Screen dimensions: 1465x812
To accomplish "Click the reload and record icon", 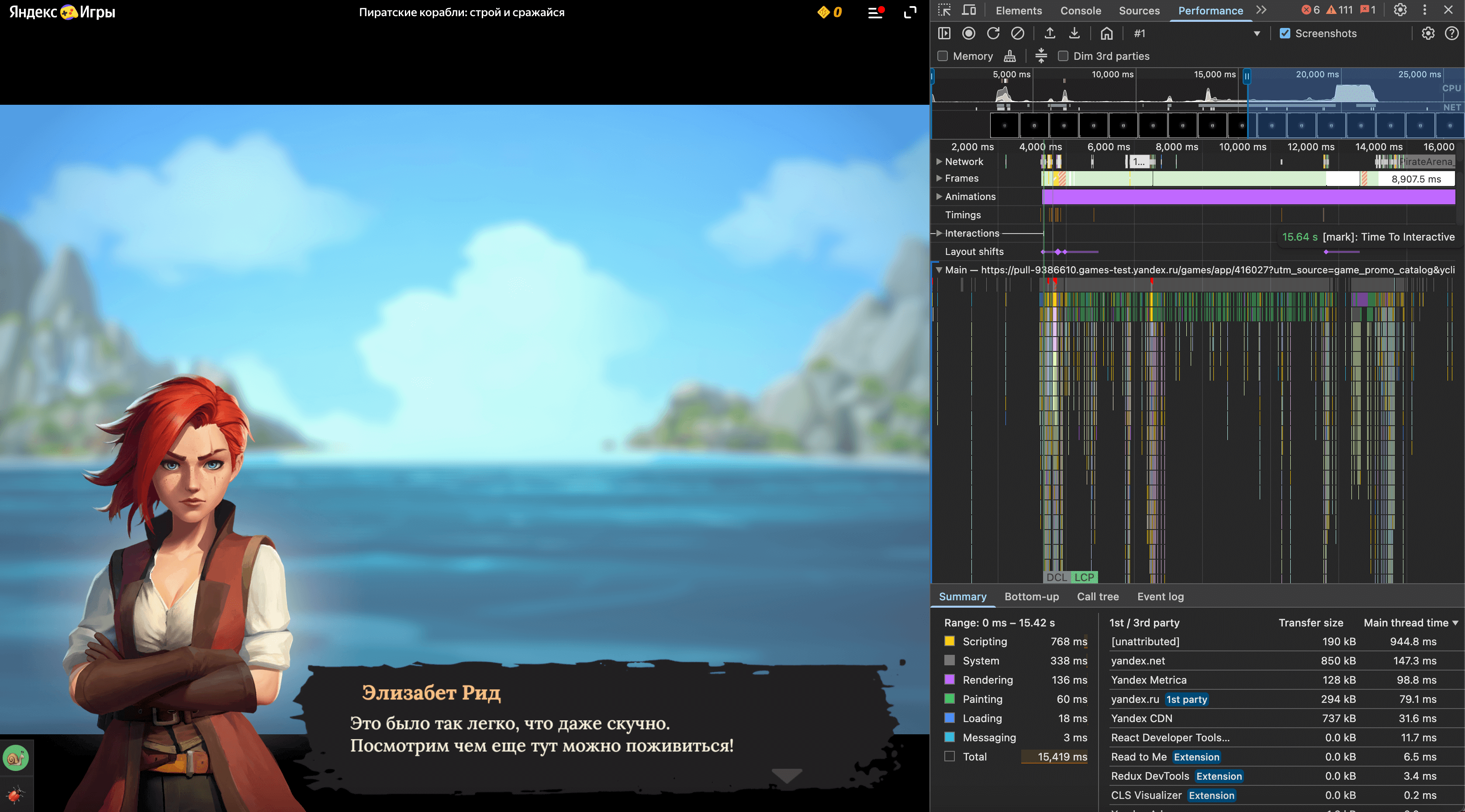I will [x=993, y=34].
